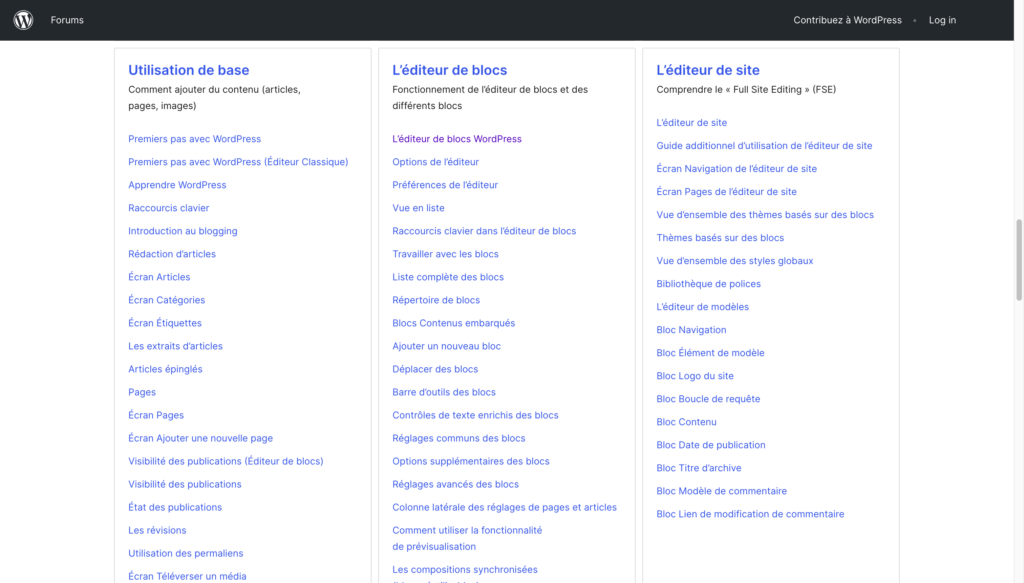The image size is (1024, 583).
Task: Open L'éditeur de blocs WordPress visited link
Action: click(x=456, y=139)
